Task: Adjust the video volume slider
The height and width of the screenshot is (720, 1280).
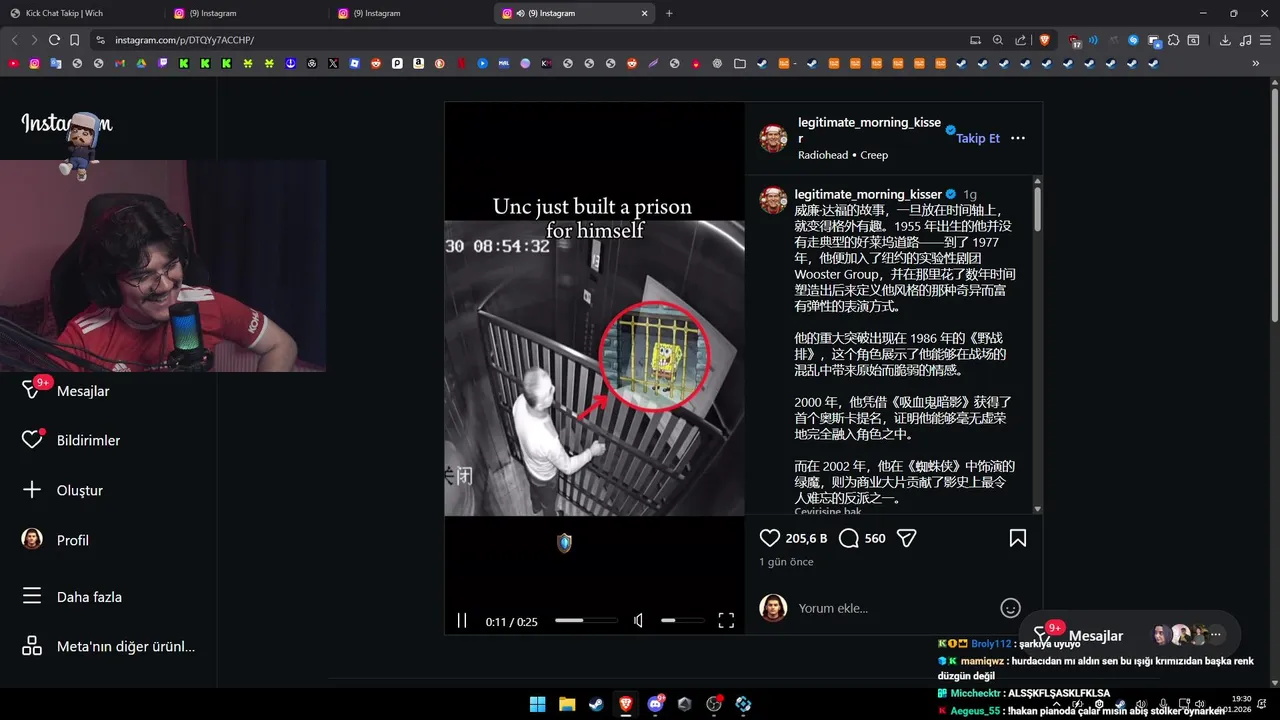Action: [682, 621]
